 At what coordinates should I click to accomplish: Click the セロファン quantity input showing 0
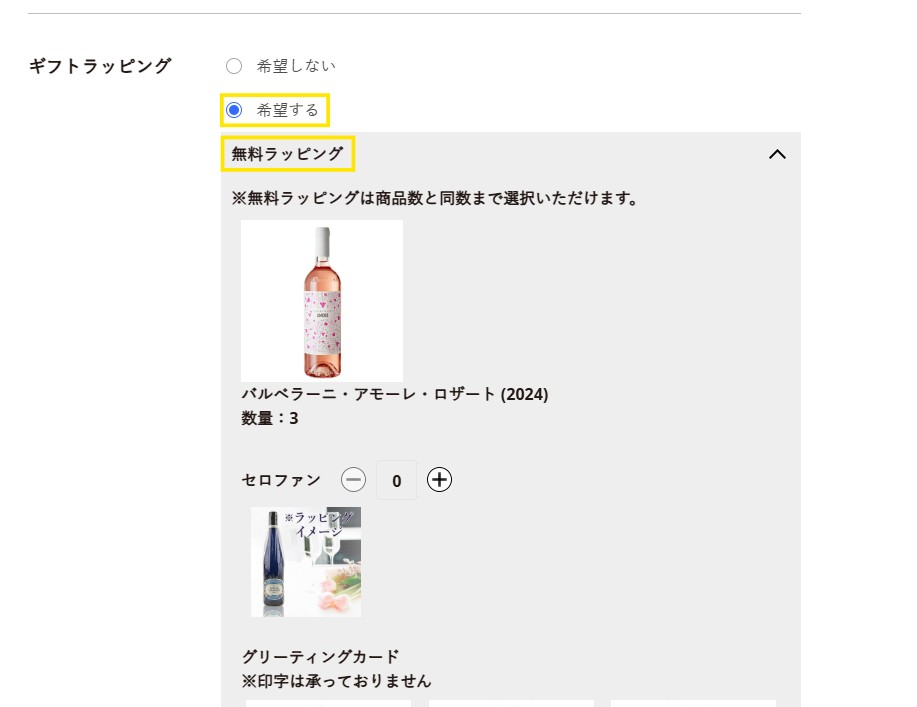click(x=396, y=479)
